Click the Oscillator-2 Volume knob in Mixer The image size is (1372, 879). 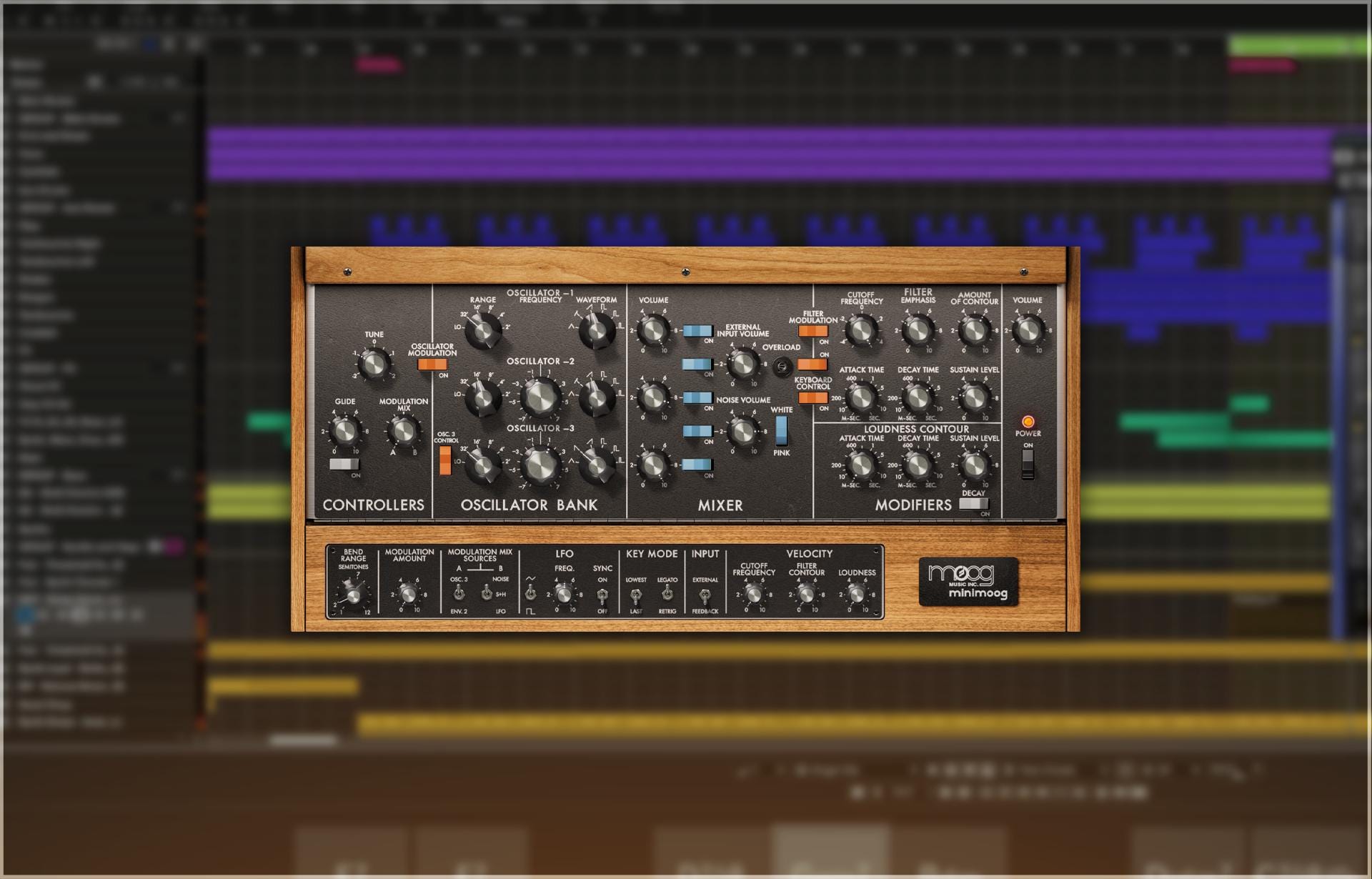(653, 397)
